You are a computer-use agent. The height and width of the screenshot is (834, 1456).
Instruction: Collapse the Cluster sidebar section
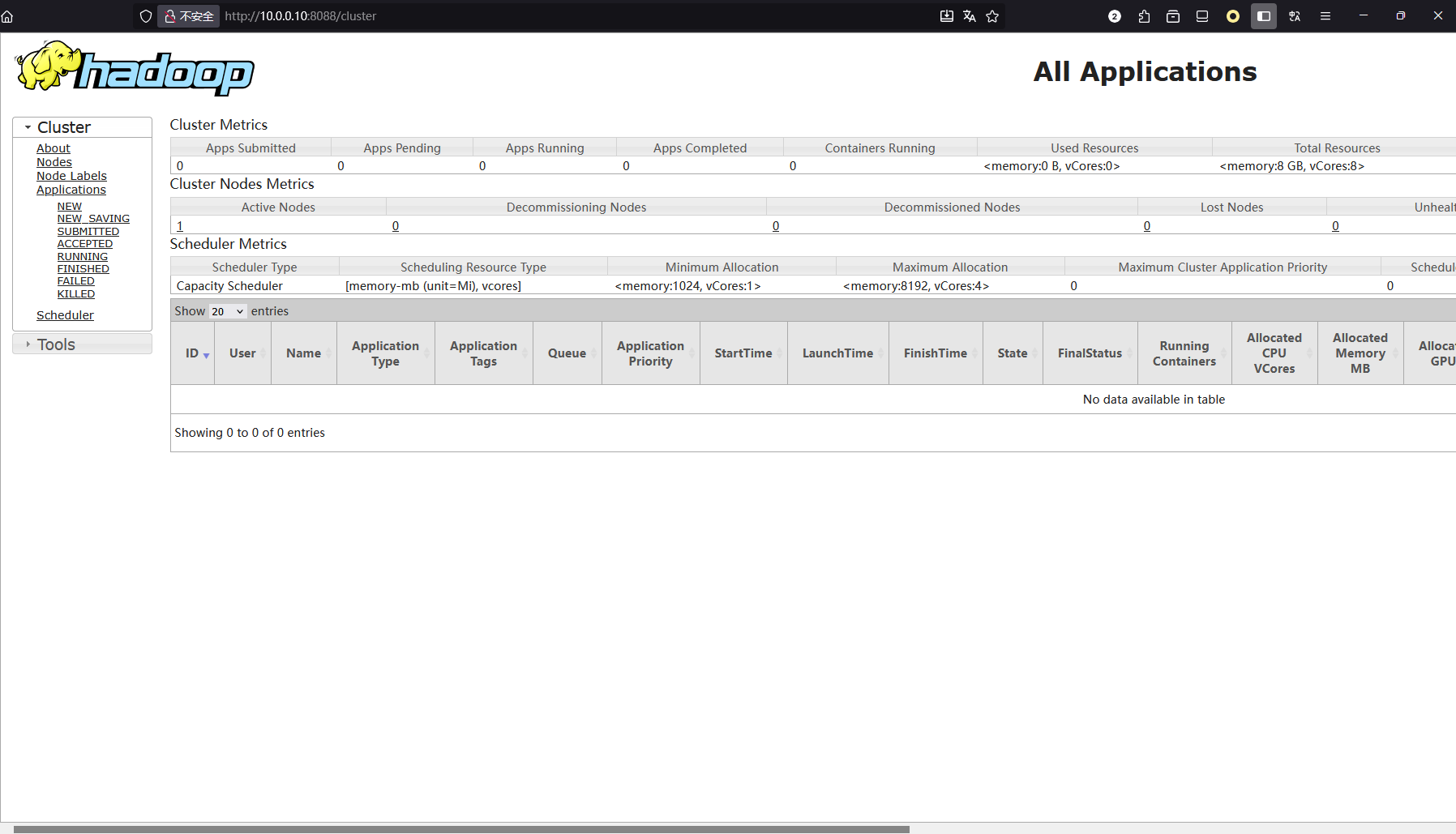click(28, 126)
